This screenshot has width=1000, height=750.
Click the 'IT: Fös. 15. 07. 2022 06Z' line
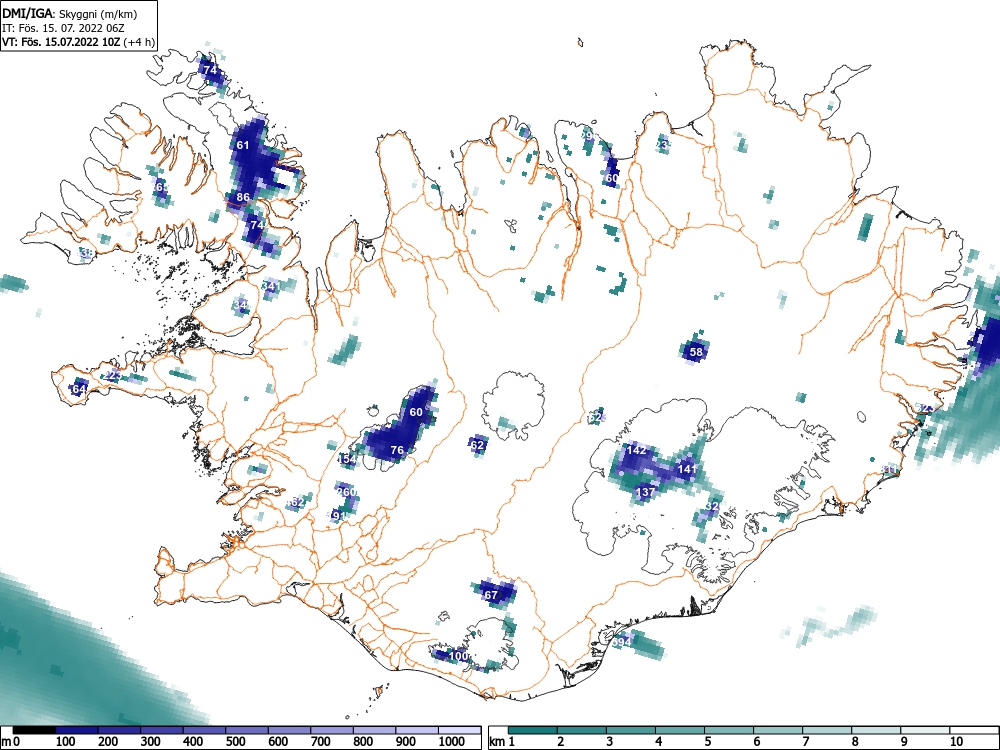click(62, 28)
